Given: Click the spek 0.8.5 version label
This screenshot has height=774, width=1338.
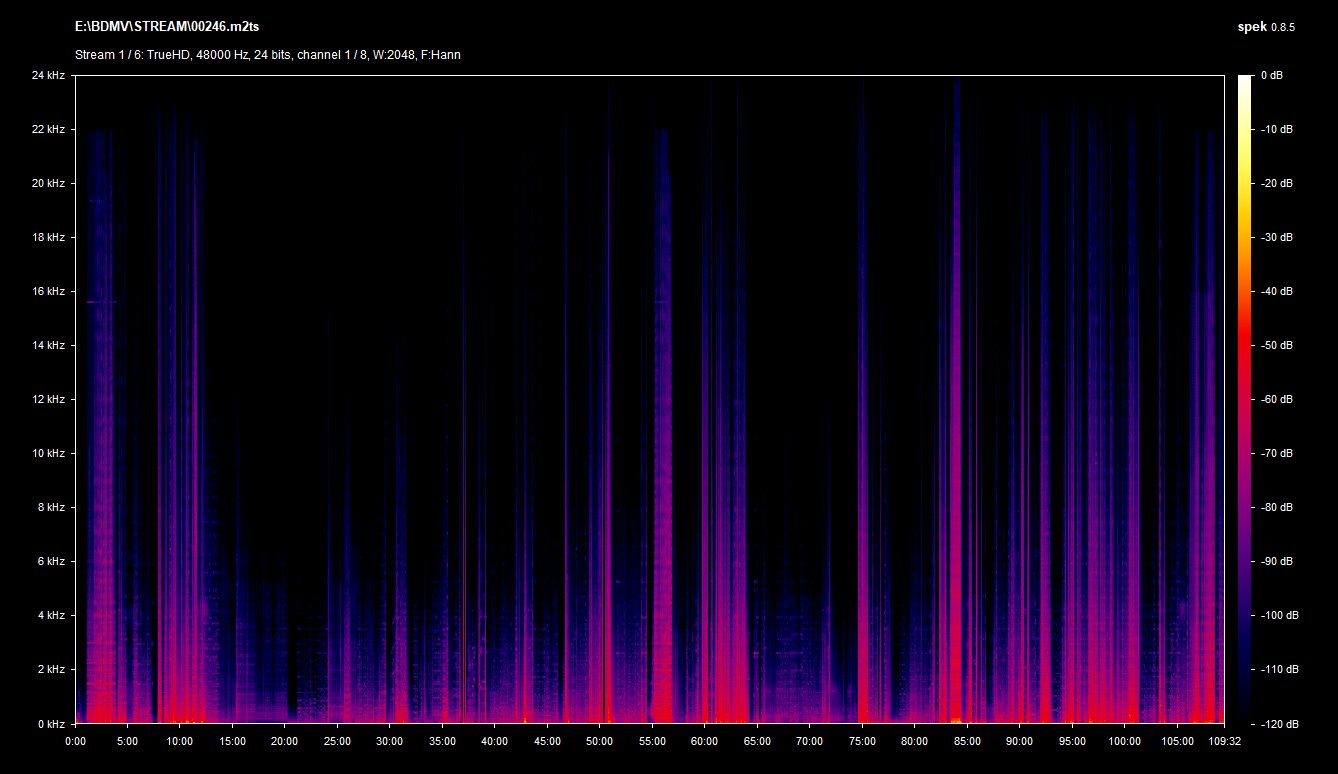Looking at the screenshot, I should click(1265, 27).
